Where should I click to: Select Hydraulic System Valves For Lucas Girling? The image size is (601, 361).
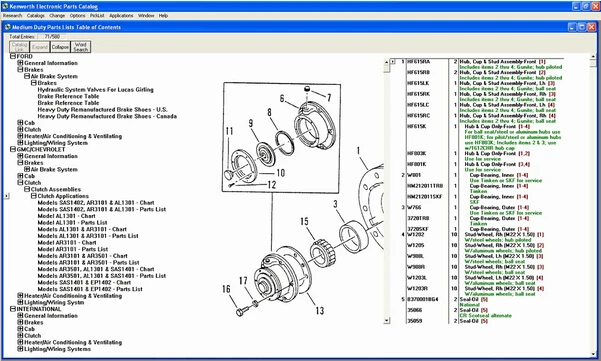95,90
